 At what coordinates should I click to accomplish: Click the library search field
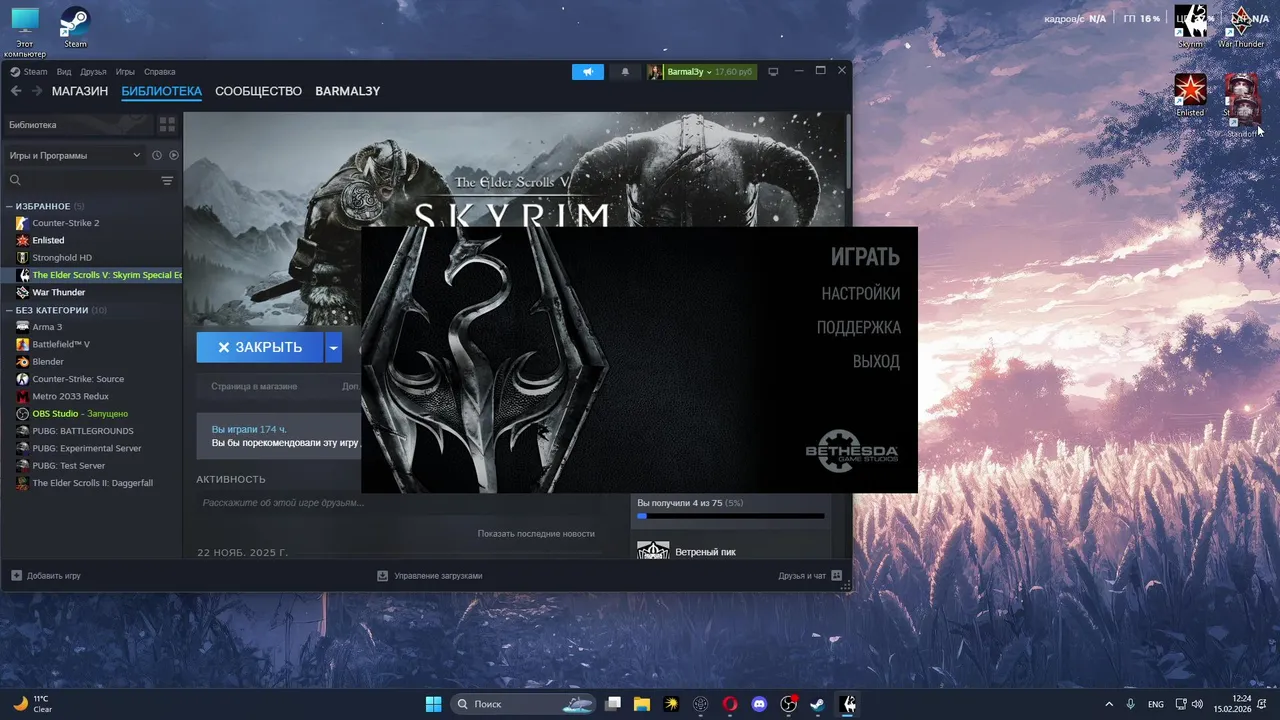(82, 181)
